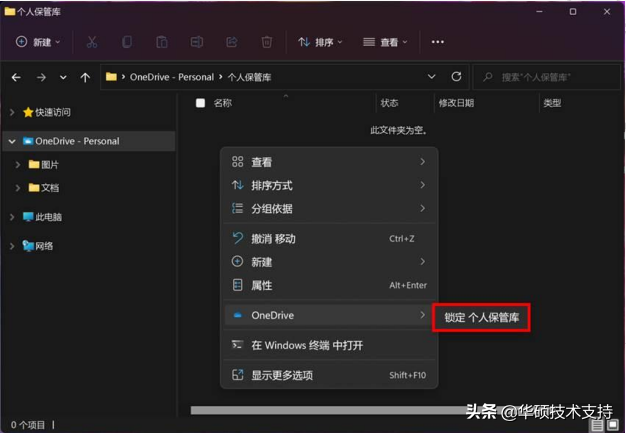The height and width of the screenshot is (433, 626).
Task: Open 分组依据 submenu in context menu
Action: point(329,208)
